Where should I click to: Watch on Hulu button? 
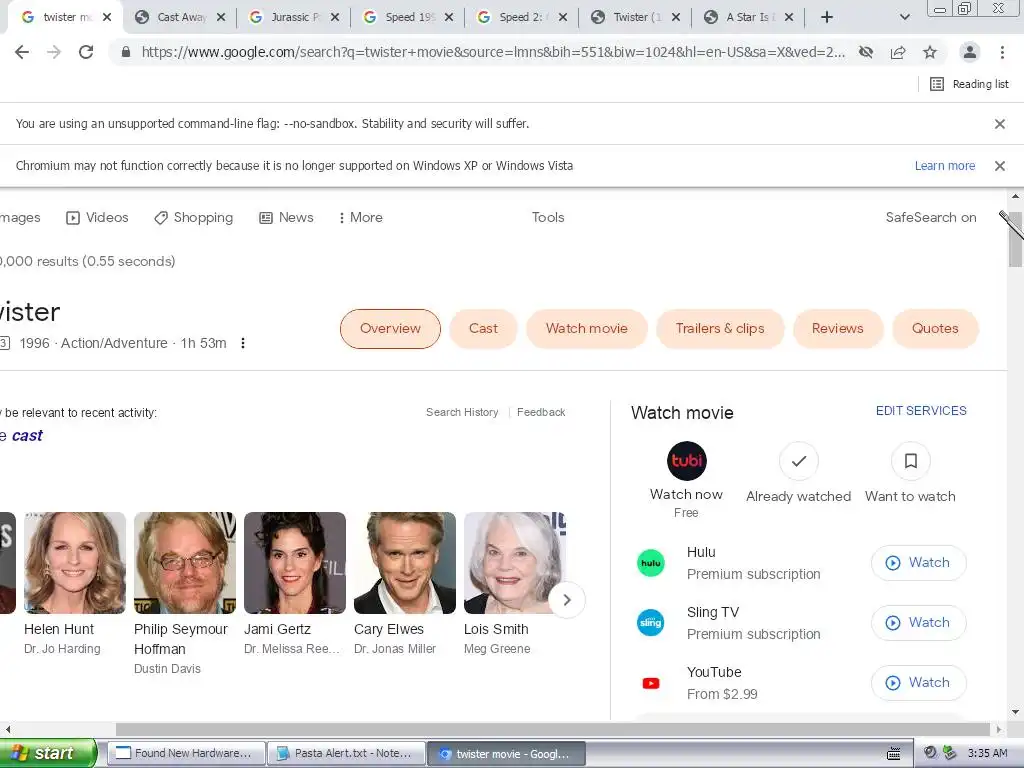tap(918, 563)
